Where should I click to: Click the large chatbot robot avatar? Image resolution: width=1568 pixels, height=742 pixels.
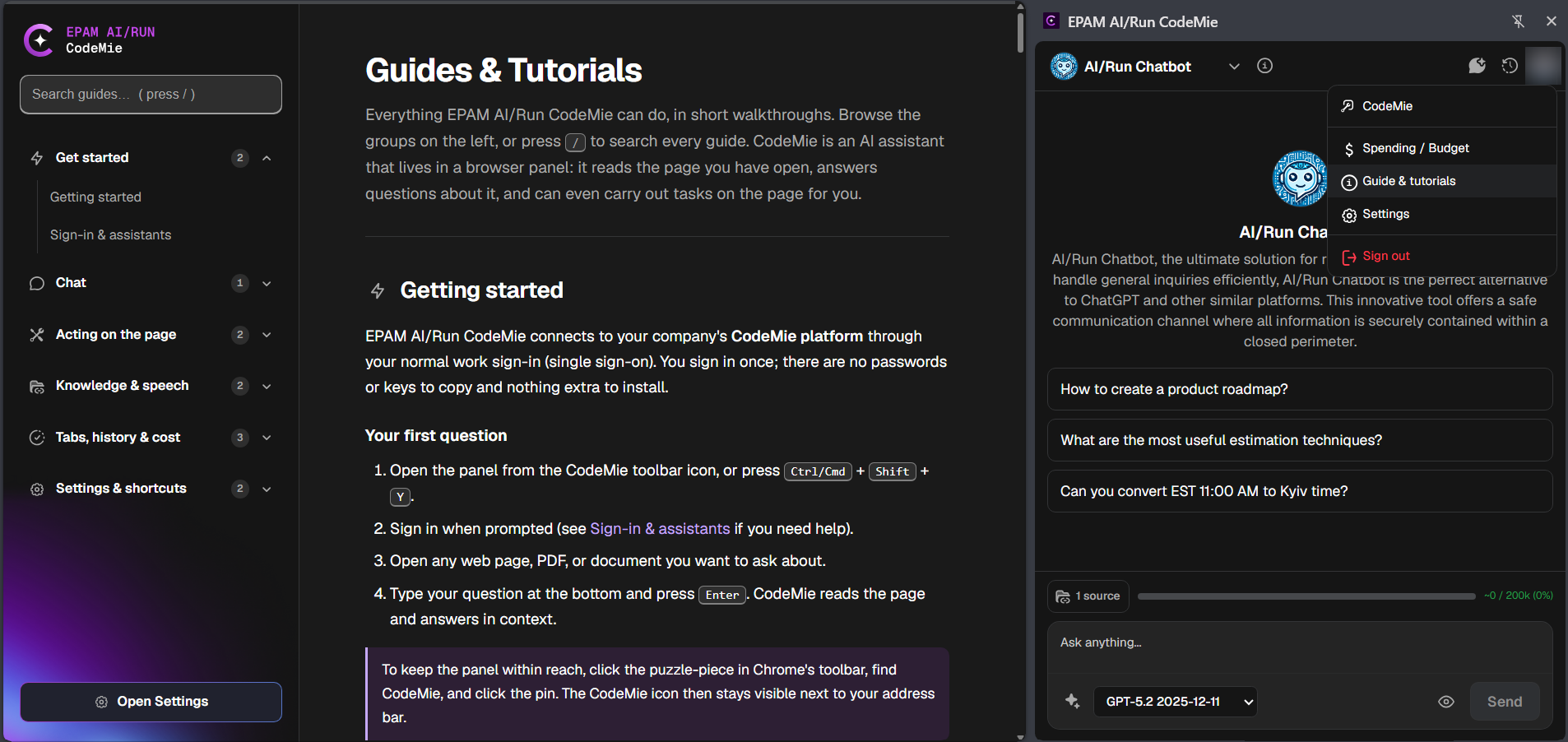[x=1300, y=179]
